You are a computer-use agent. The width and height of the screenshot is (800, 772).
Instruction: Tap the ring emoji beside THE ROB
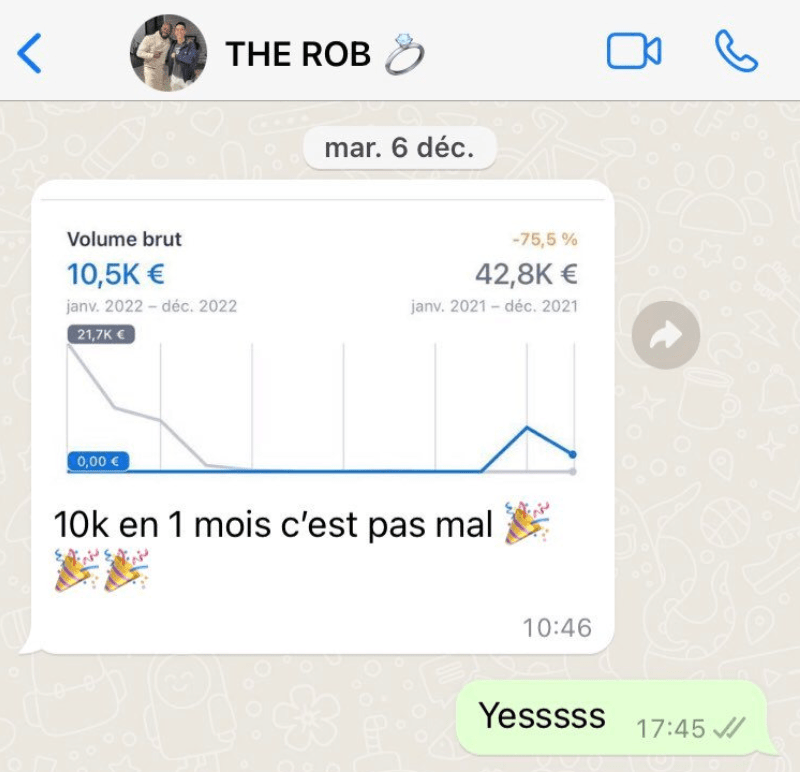[x=404, y=54]
